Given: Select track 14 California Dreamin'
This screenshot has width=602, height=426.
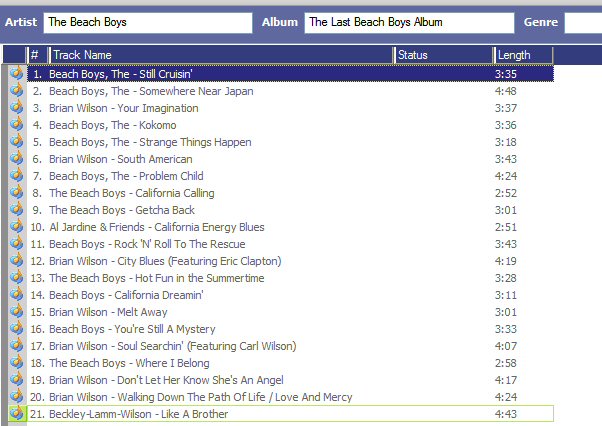Looking at the screenshot, I should click(x=290, y=295).
